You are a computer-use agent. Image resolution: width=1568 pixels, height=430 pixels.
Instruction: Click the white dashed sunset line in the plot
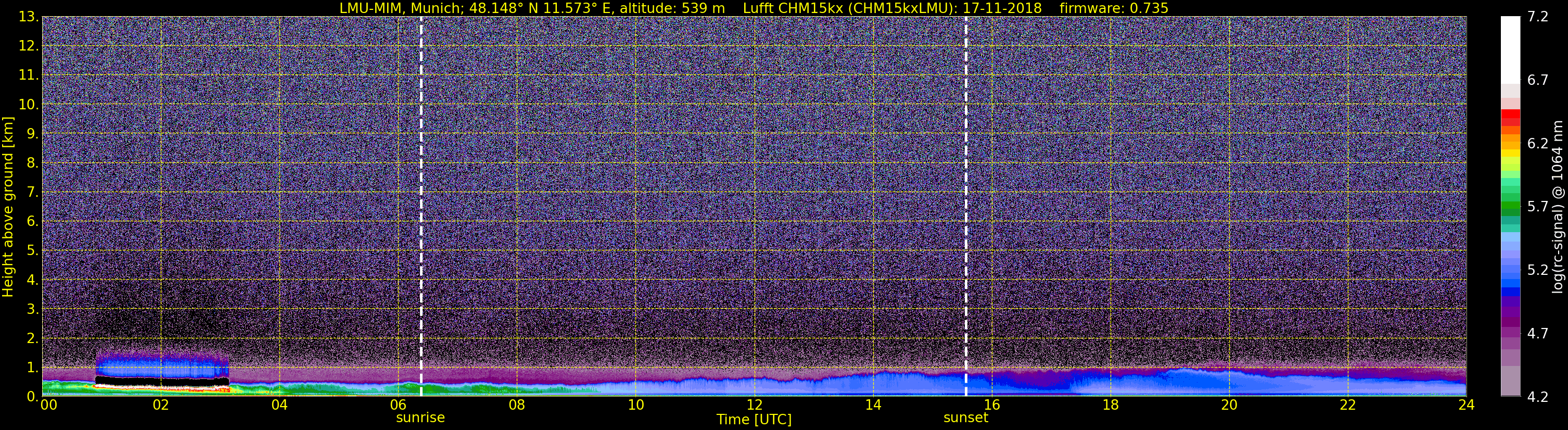pos(966,207)
